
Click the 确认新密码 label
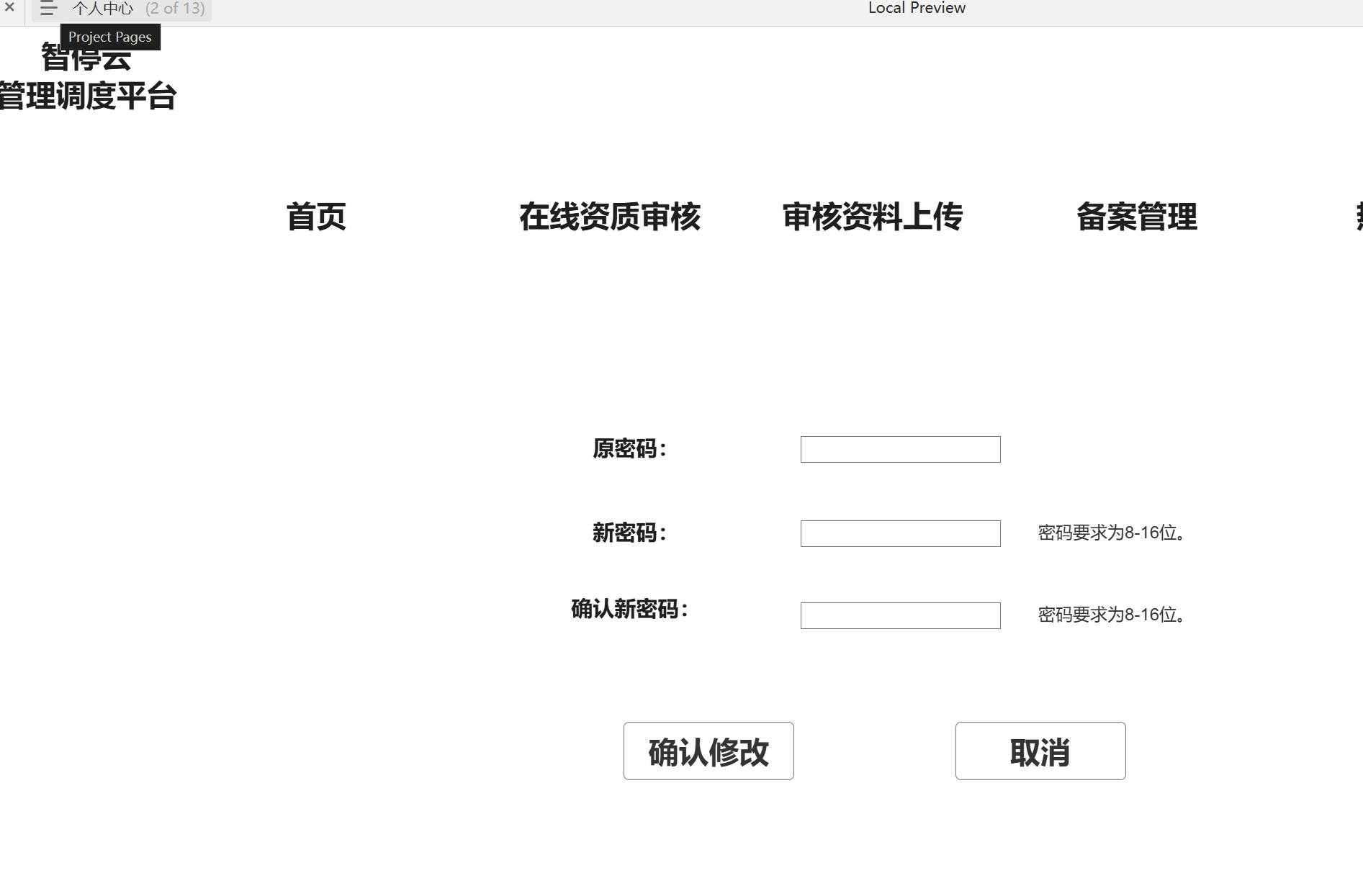pyautogui.click(x=630, y=610)
